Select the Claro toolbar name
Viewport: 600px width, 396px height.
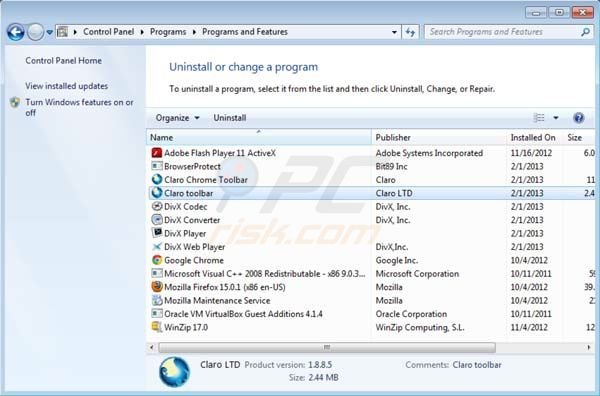pos(189,193)
